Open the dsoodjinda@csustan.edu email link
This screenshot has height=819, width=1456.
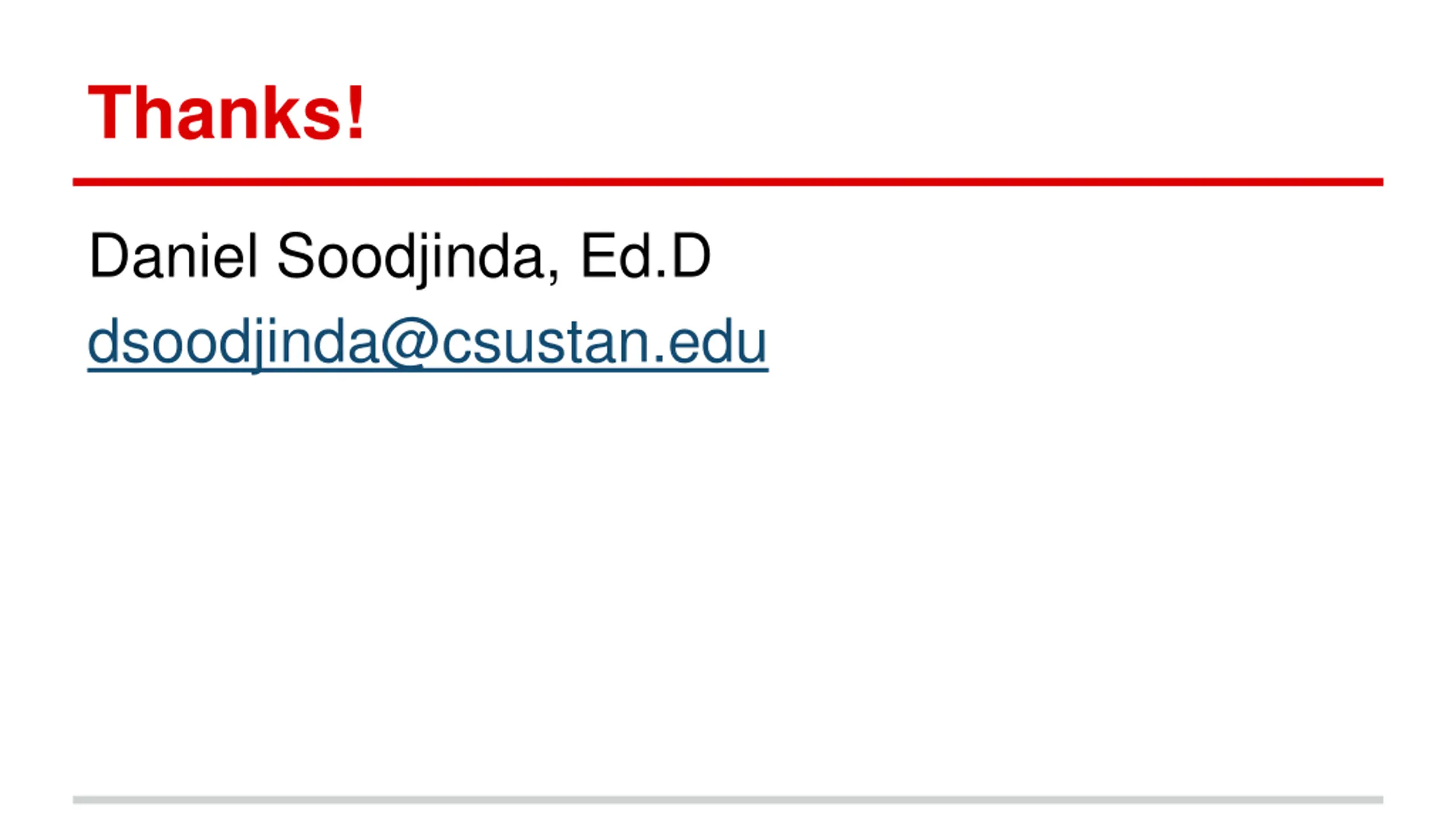click(428, 343)
